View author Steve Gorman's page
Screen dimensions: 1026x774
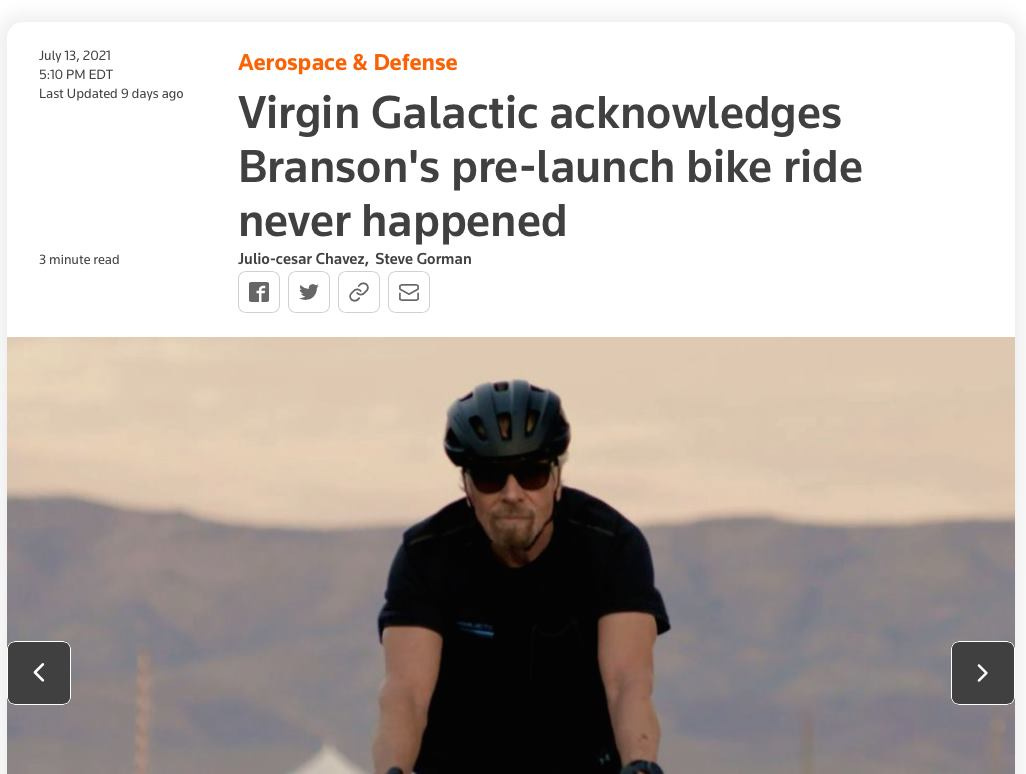point(423,258)
